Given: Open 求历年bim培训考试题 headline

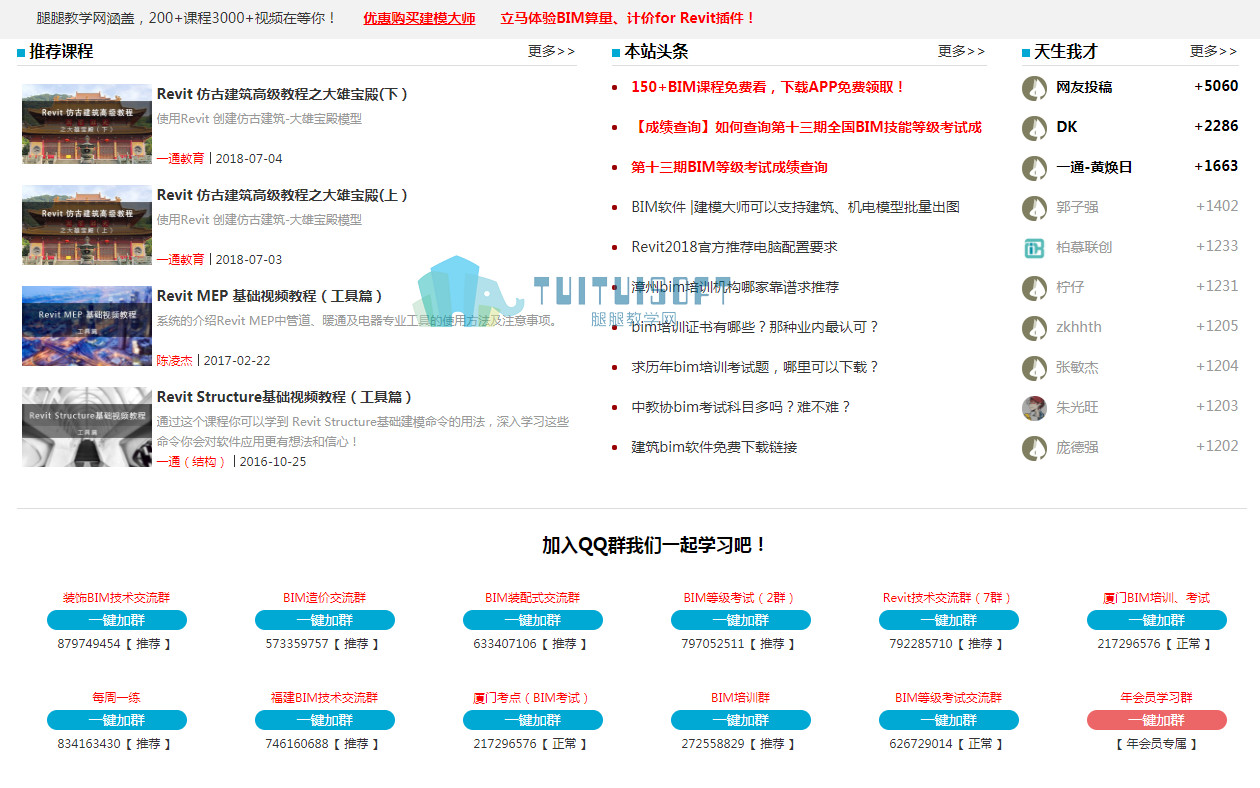Looking at the screenshot, I should click(755, 367).
